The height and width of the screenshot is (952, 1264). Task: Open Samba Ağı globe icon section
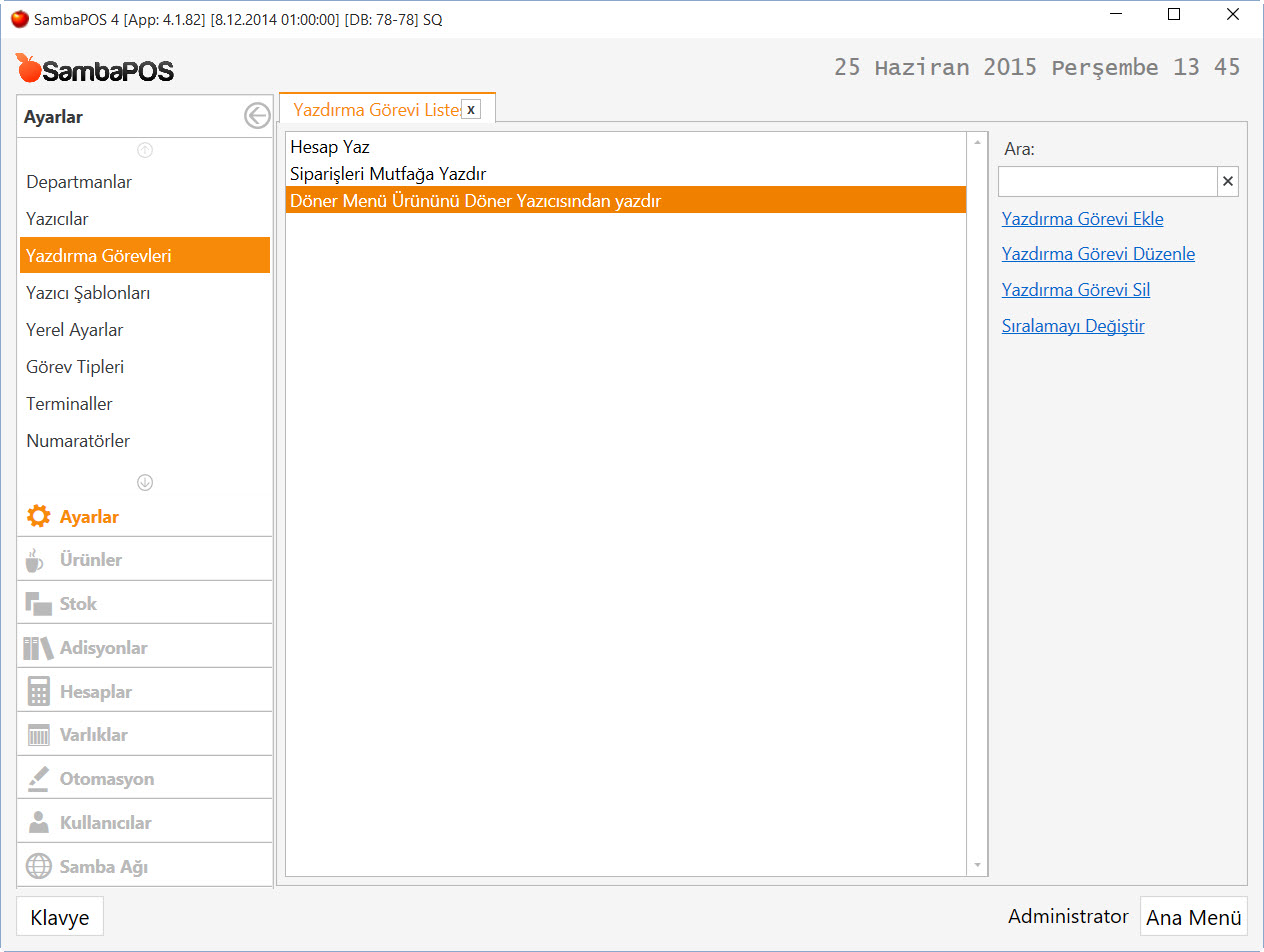click(38, 867)
